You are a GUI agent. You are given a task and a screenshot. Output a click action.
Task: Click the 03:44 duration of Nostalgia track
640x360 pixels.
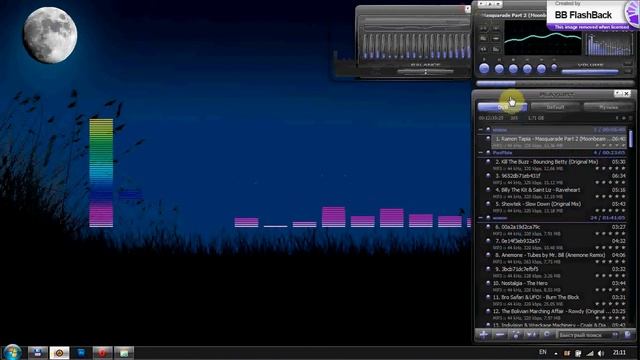pos(619,283)
